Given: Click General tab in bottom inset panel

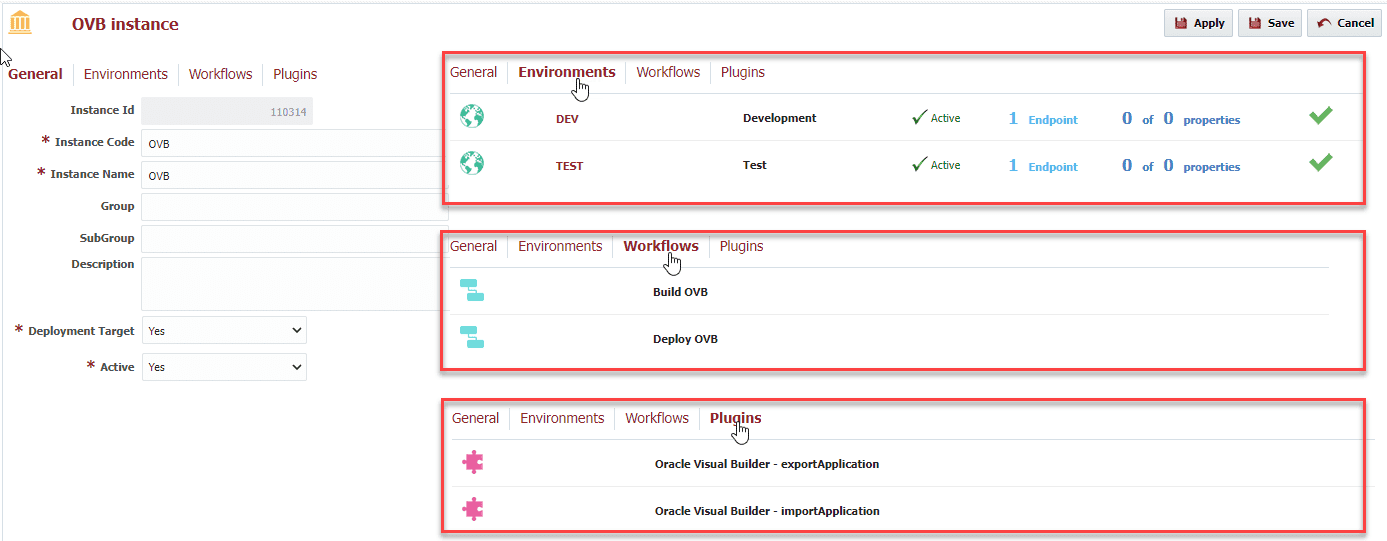Looking at the screenshot, I should click(x=476, y=418).
